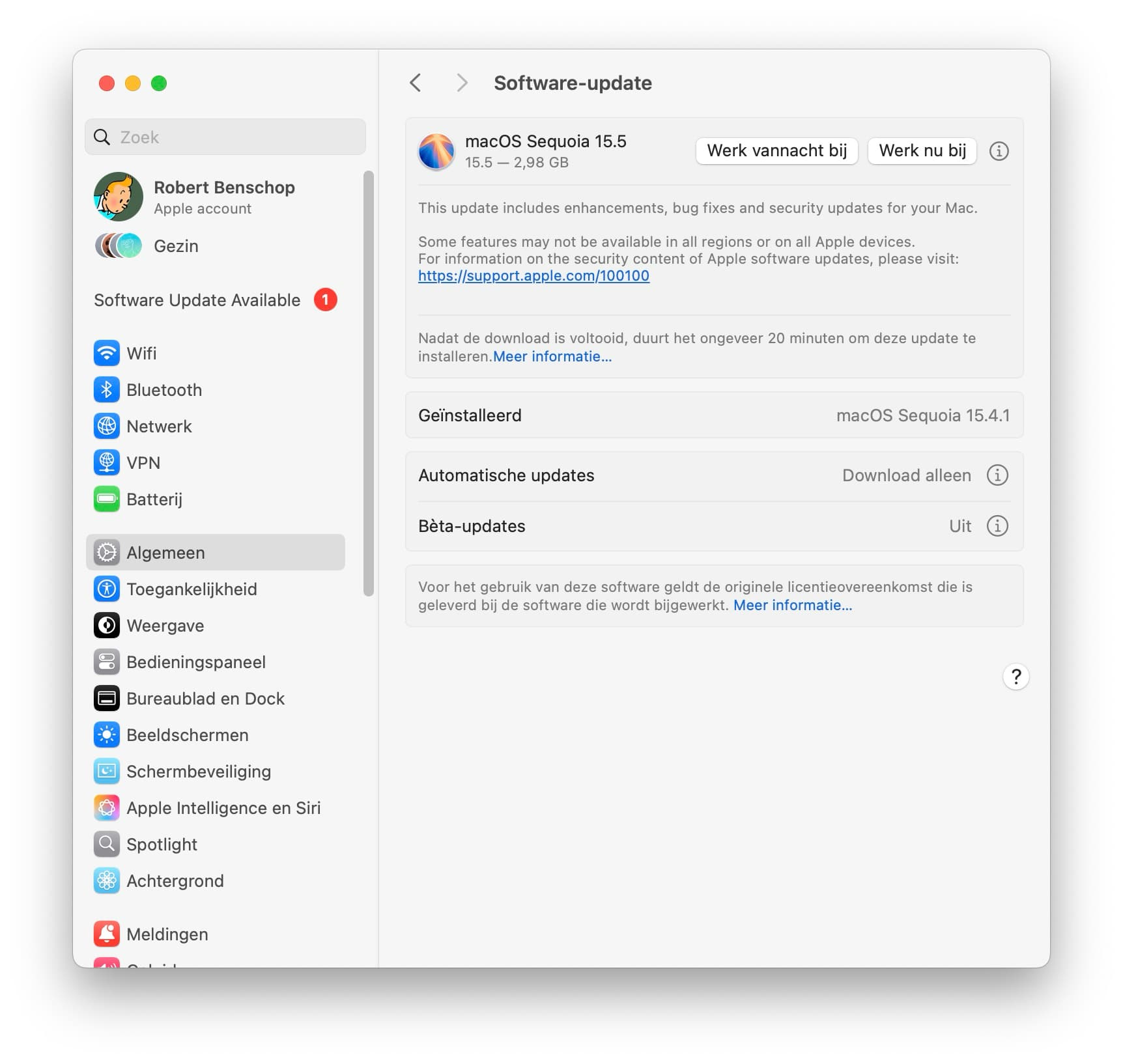Click the search magnifier icon
This screenshot has height=1064, width=1123.
[102, 137]
